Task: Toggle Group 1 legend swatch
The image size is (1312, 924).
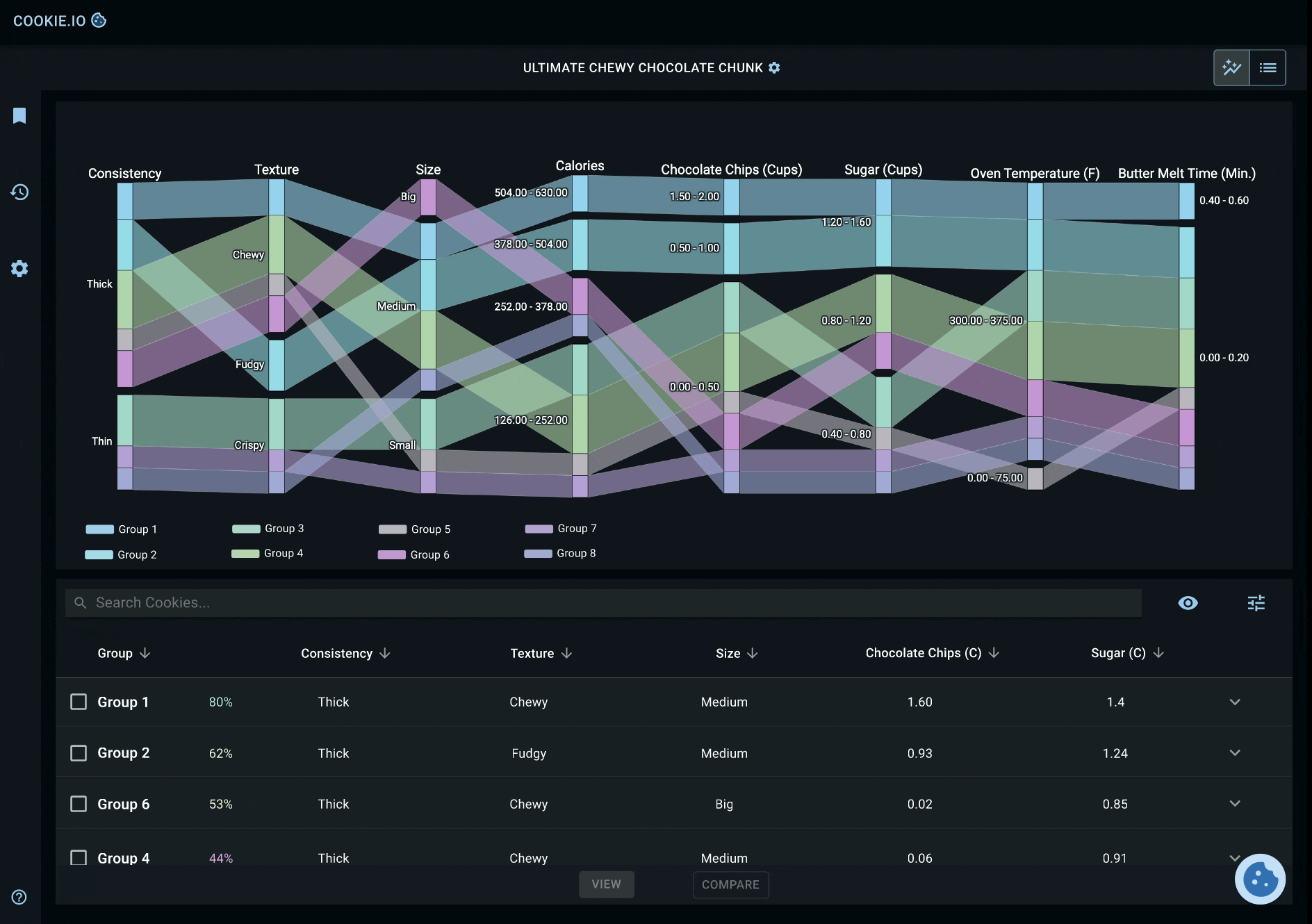Action: 99,529
